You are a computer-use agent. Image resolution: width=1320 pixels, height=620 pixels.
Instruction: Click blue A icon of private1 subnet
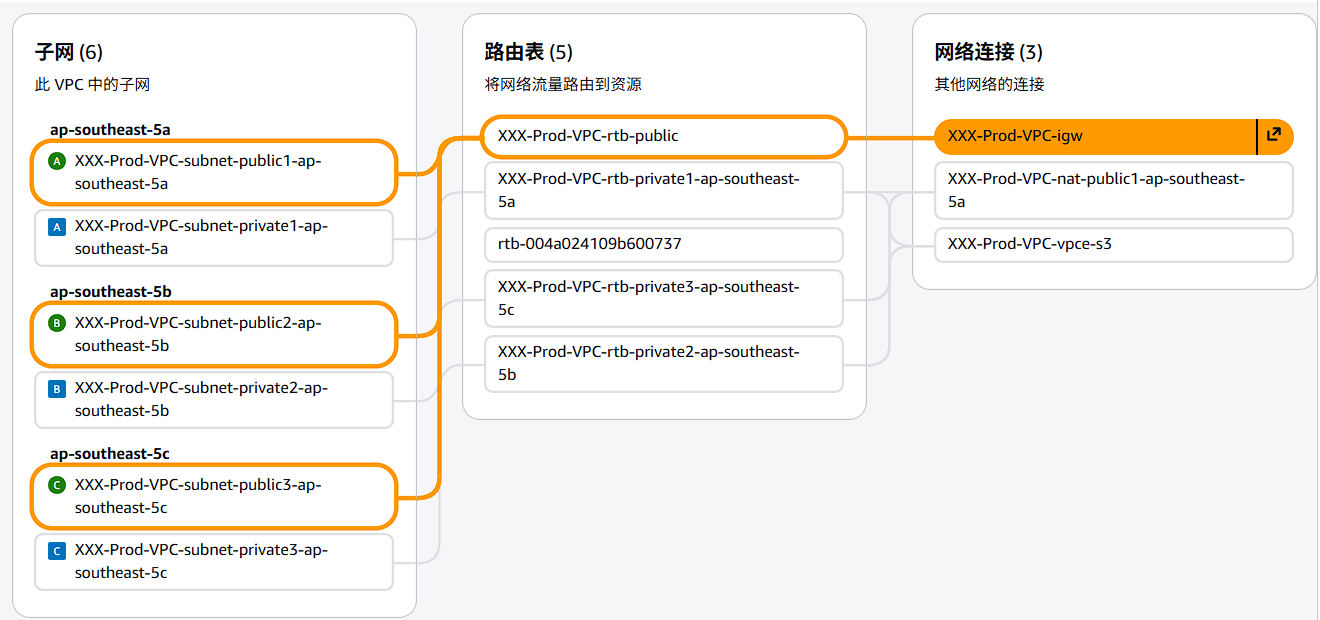[57, 227]
